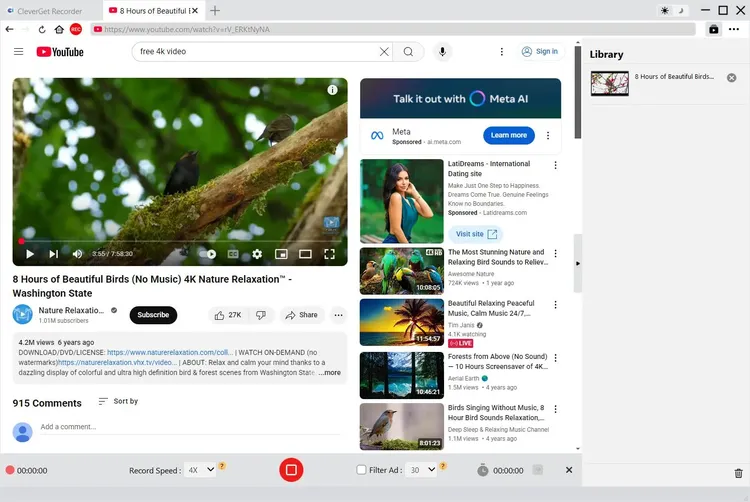Screen dimensions: 750x502
Task: Open the Sort by comments menu
Action: (118, 401)
